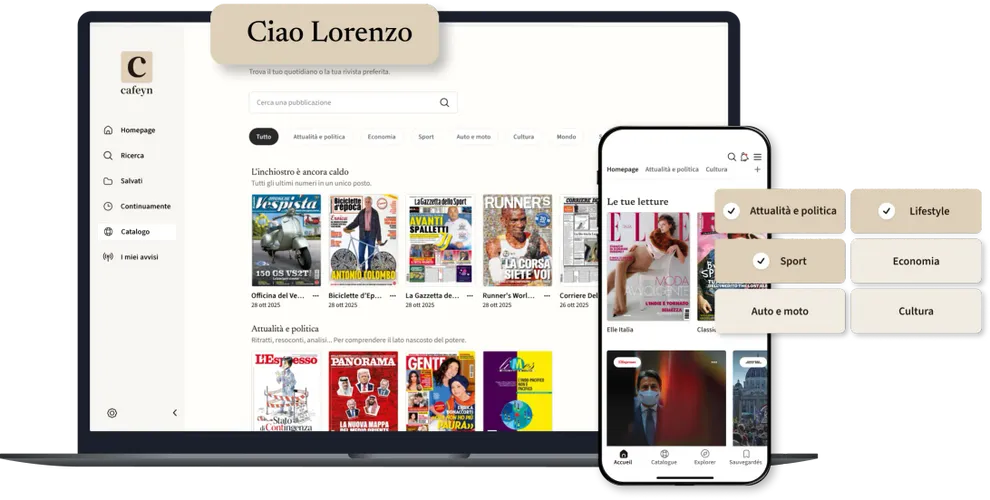Tap the Catalogue globe icon in the phone bar

tap(664, 454)
